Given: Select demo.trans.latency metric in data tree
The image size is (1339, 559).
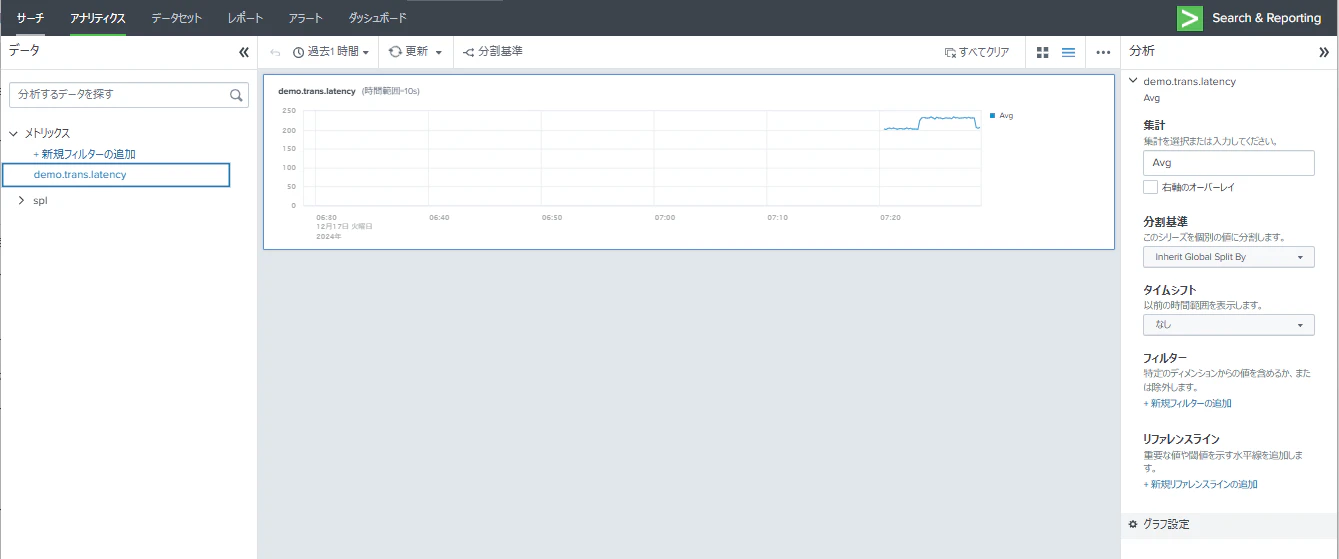Looking at the screenshot, I should (x=116, y=175).
